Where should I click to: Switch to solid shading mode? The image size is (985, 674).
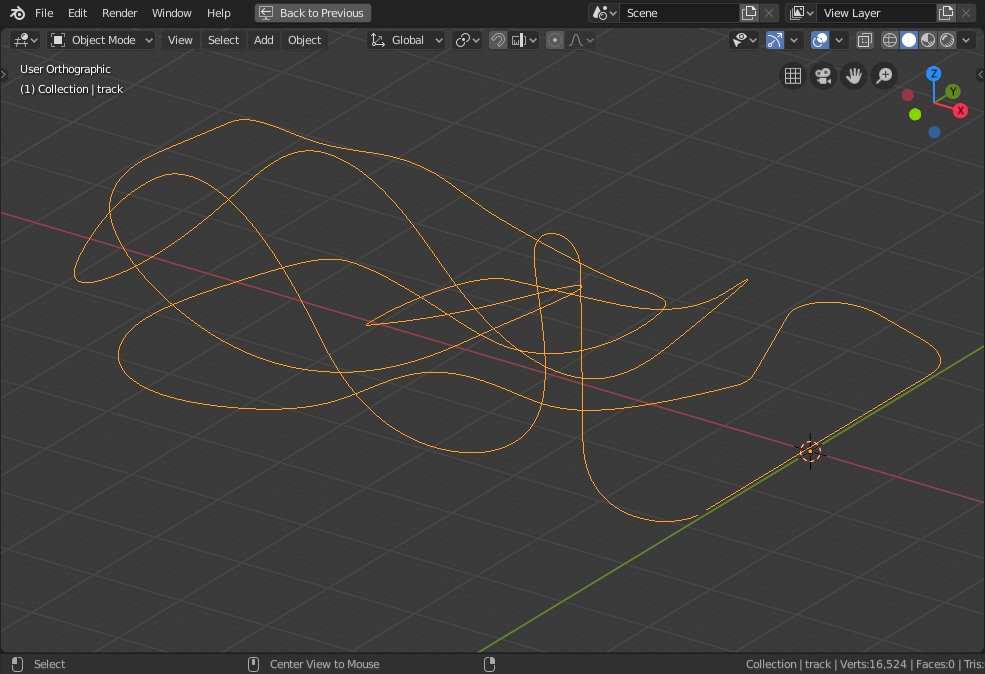pos(908,40)
